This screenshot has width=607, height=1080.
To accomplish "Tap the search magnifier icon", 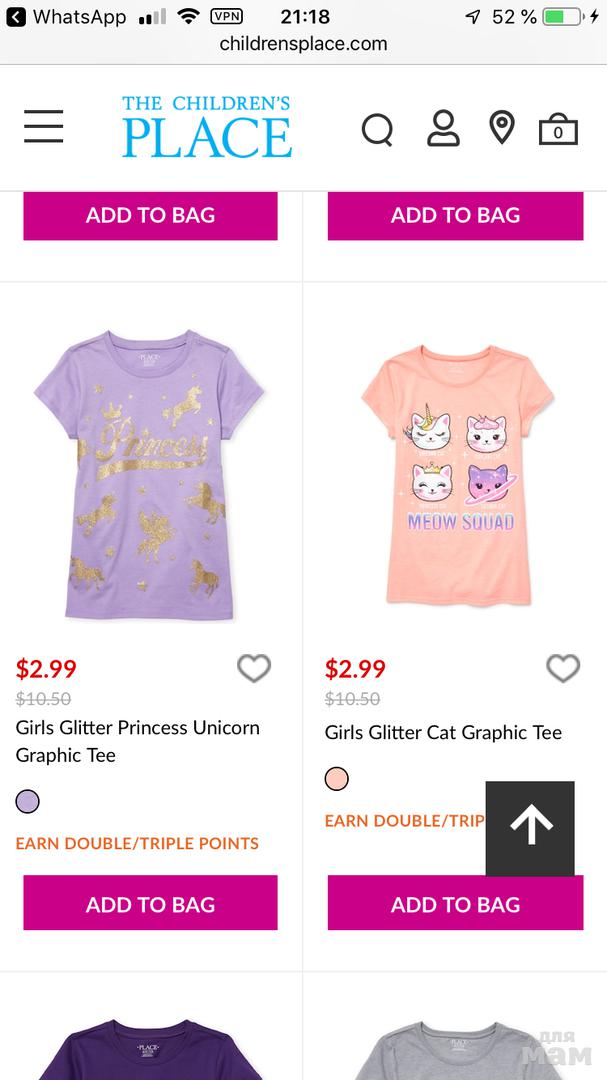I will click(x=377, y=129).
